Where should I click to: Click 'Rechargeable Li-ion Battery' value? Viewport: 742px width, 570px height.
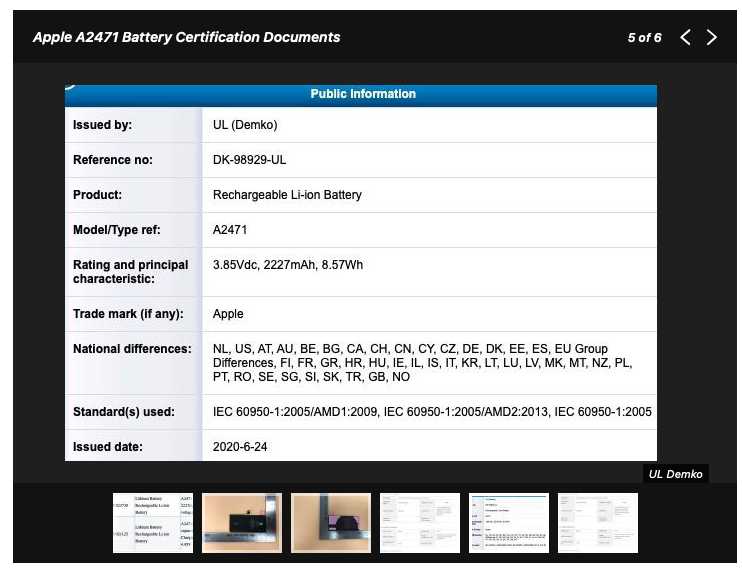click(287, 195)
